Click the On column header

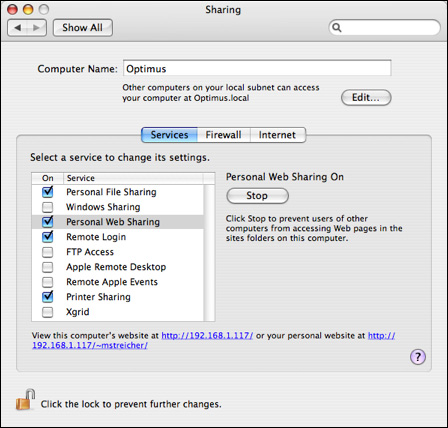click(48, 178)
